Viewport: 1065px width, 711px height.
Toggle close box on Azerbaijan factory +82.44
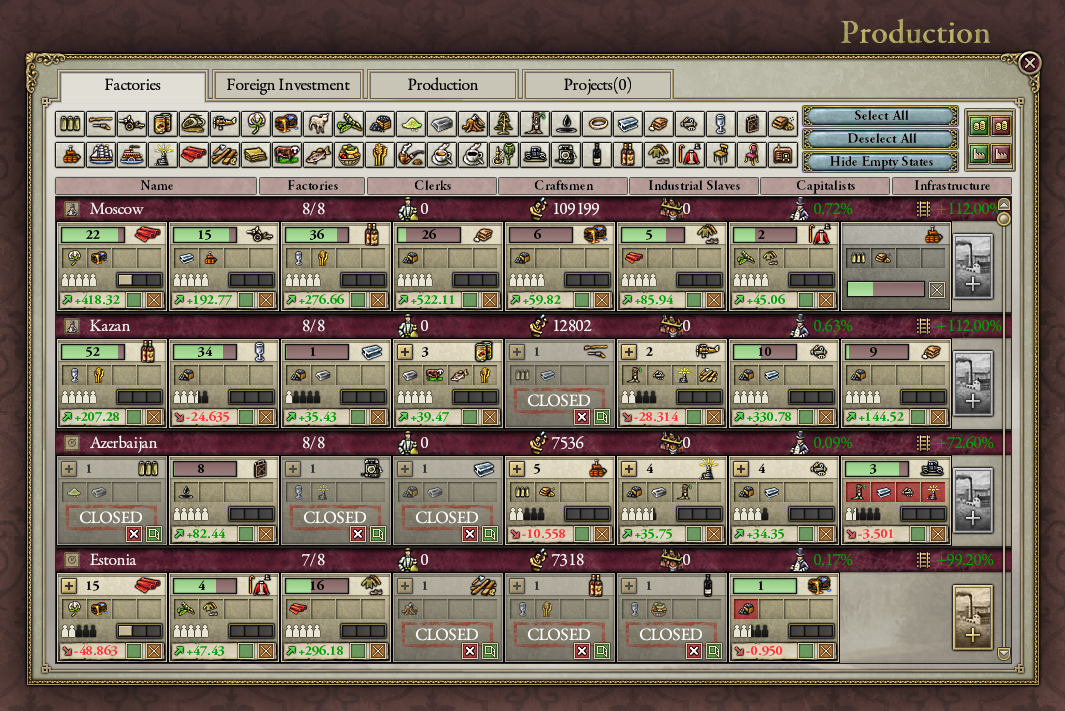coord(267,534)
